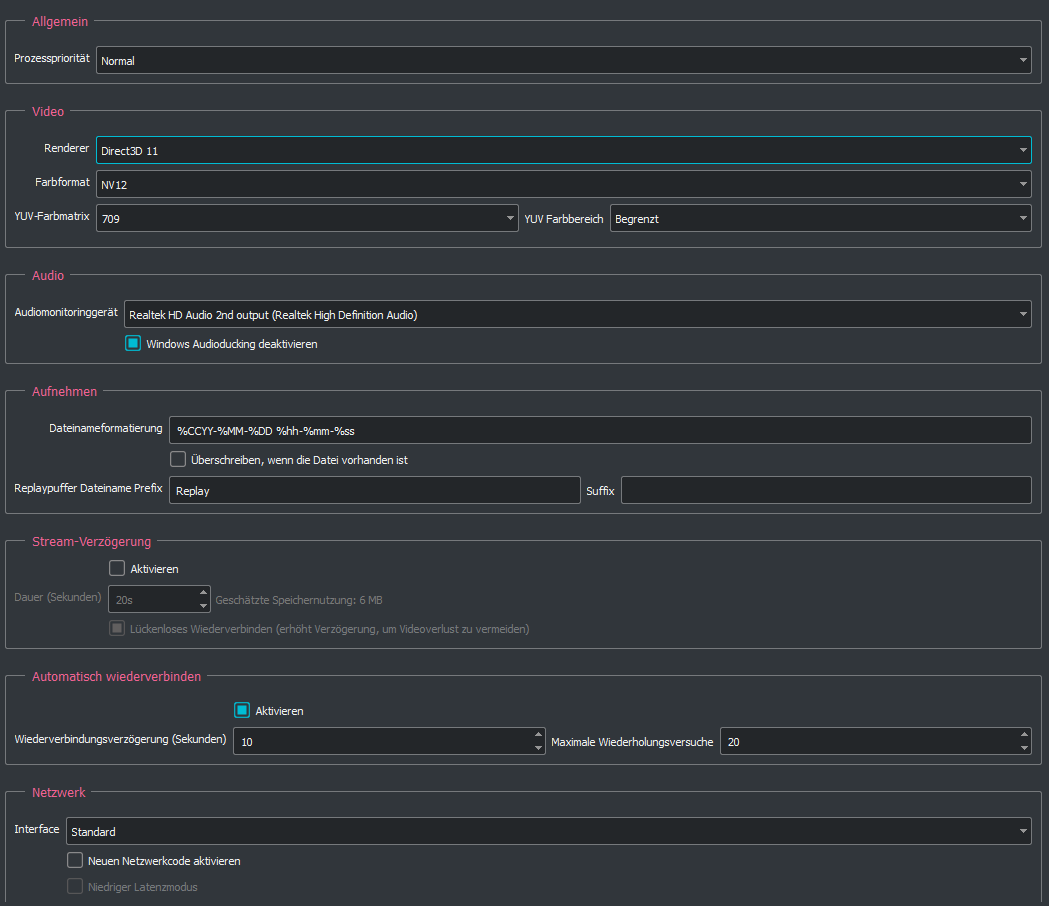The width and height of the screenshot is (1049, 906).
Task: Decrease Wiederverbindungsverzögerung with the down arrow
Action: [x=538, y=748]
